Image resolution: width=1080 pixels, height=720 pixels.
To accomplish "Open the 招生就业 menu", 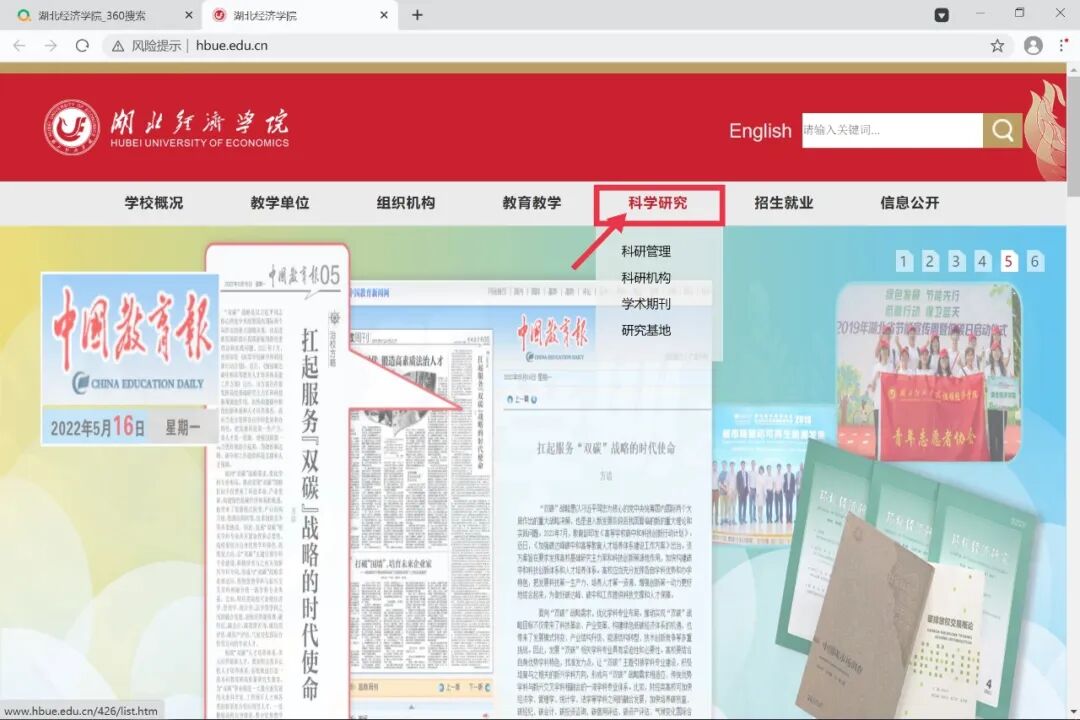I will tap(784, 203).
